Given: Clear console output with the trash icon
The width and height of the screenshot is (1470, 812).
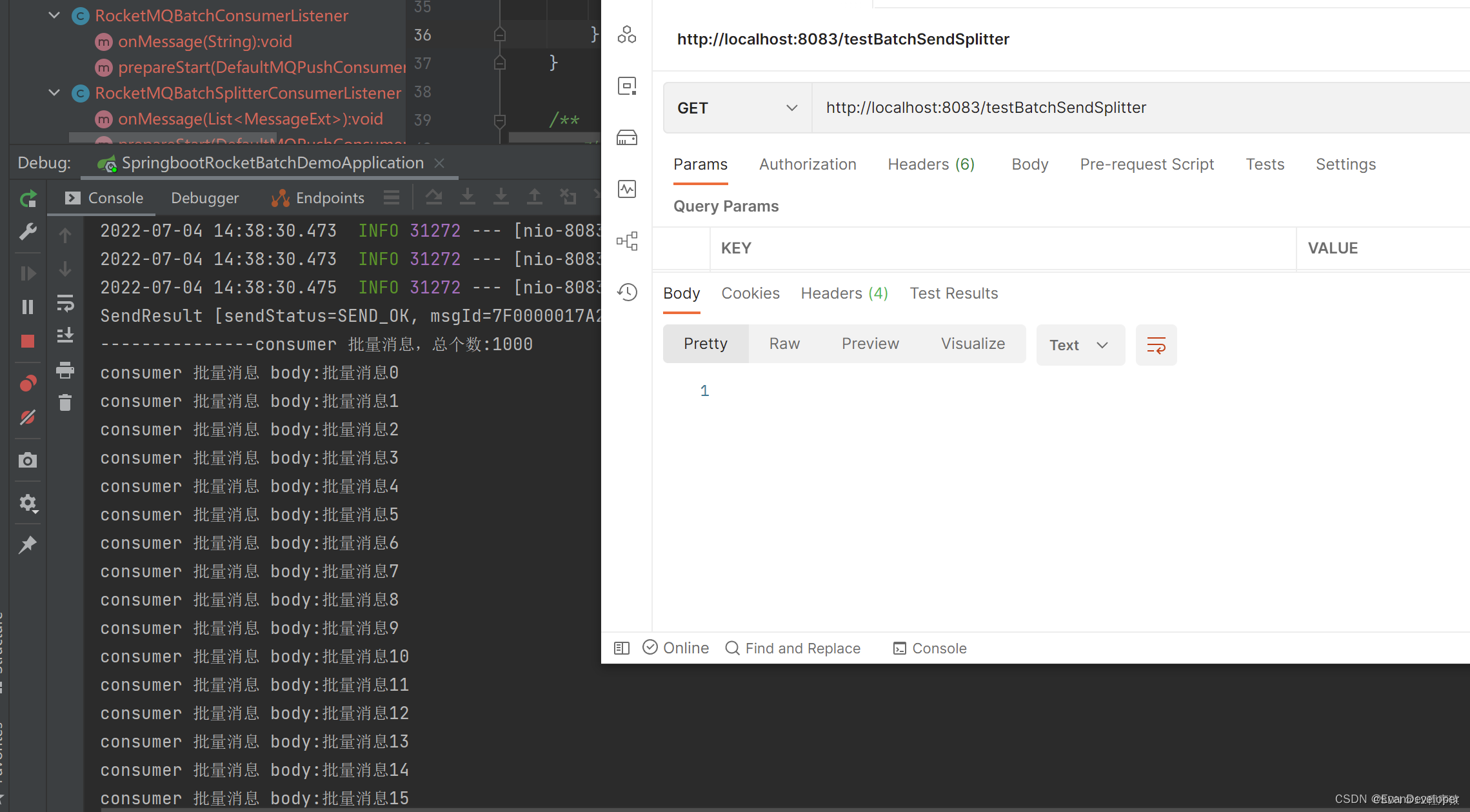Looking at the screenshot, I should click(x=65, y=402).
